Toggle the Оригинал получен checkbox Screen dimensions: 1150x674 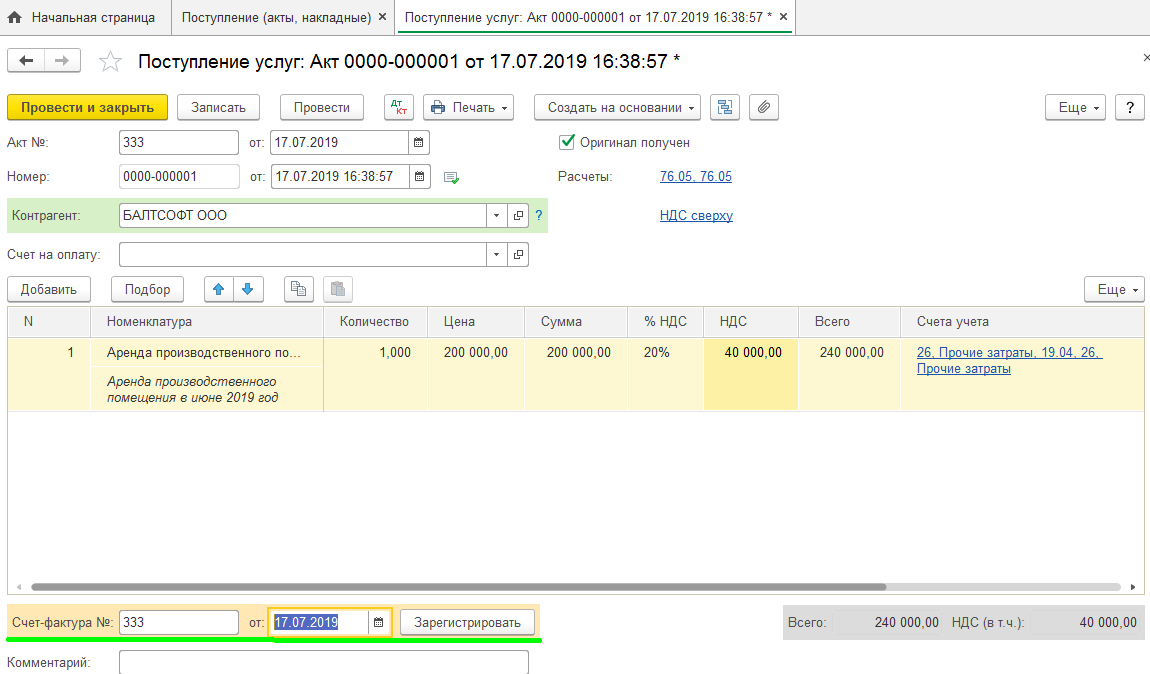tap(567, 142)
